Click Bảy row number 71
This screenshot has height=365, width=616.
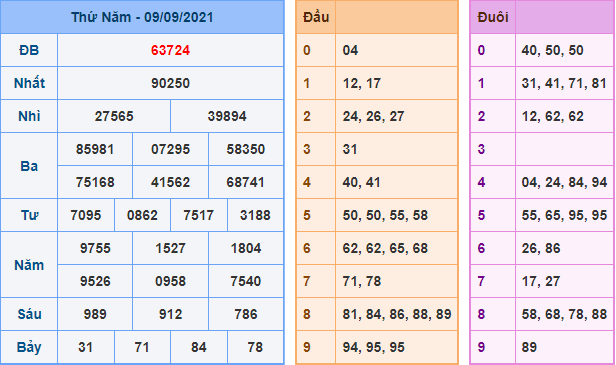click(142, 347)
